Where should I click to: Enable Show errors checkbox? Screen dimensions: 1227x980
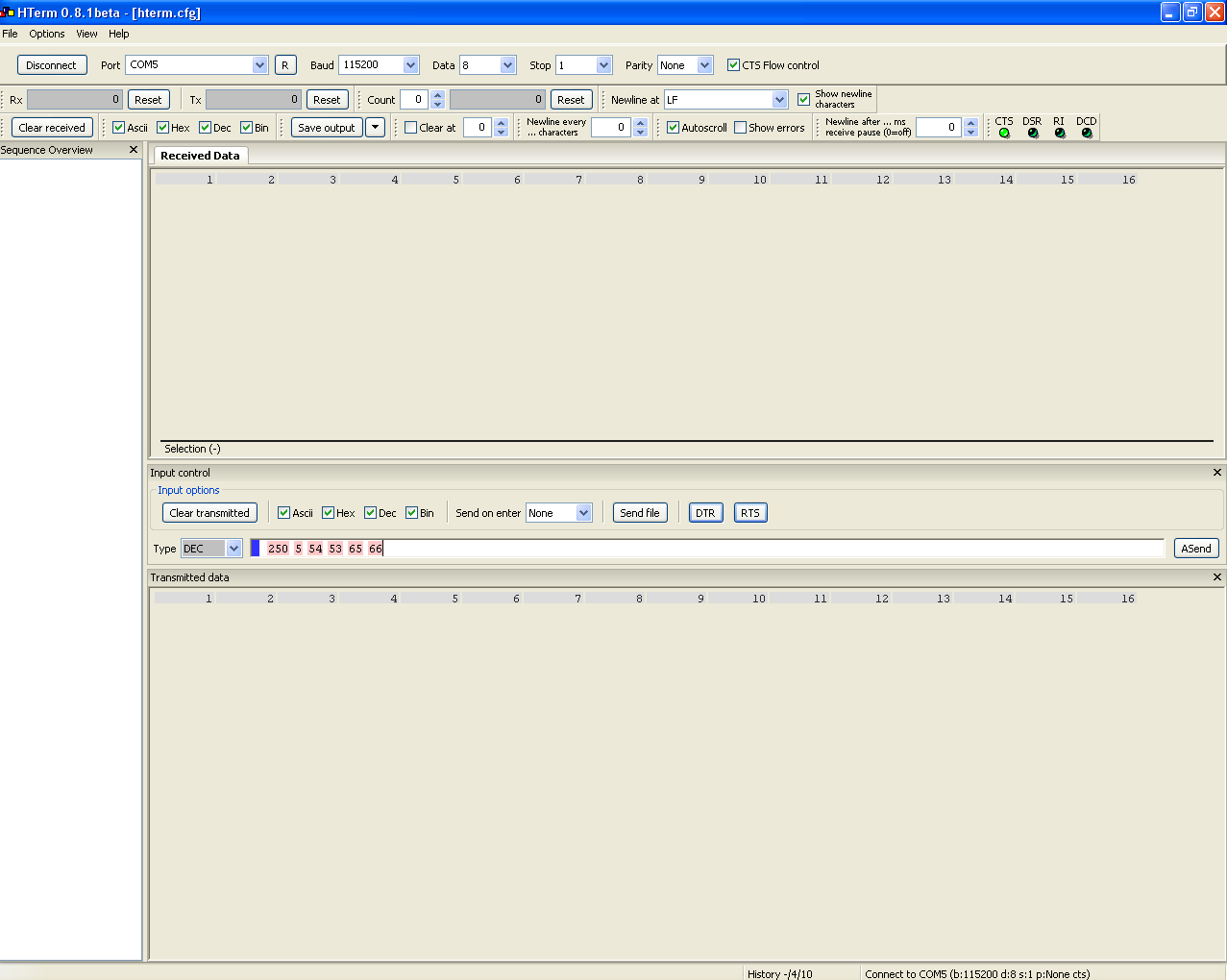coord(740,128)
